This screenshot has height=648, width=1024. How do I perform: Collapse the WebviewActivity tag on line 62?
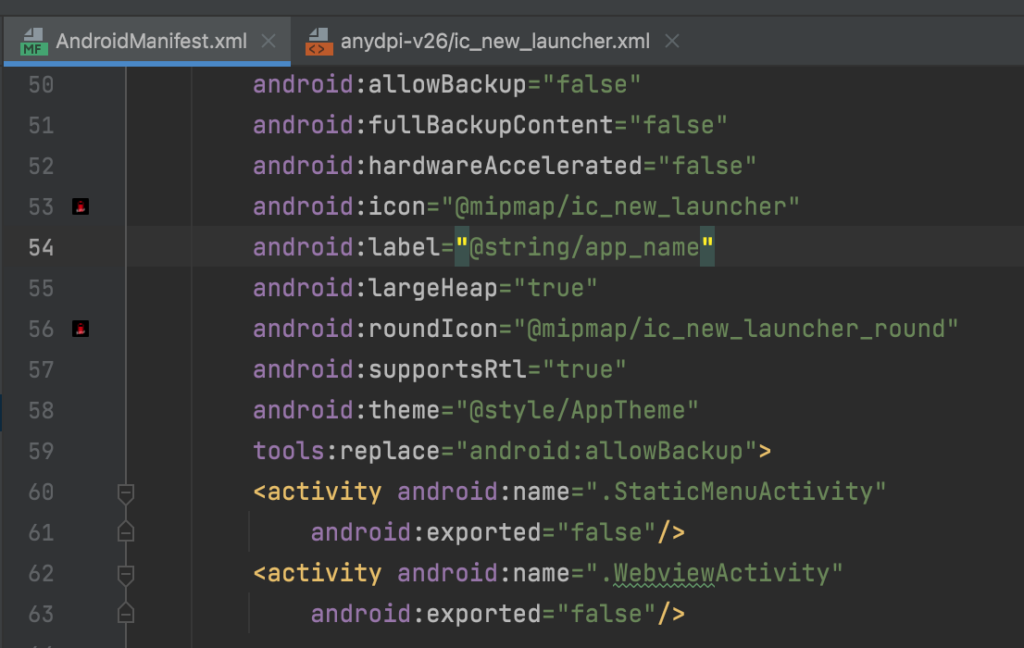pyautogui.click(x=126, y=573)
